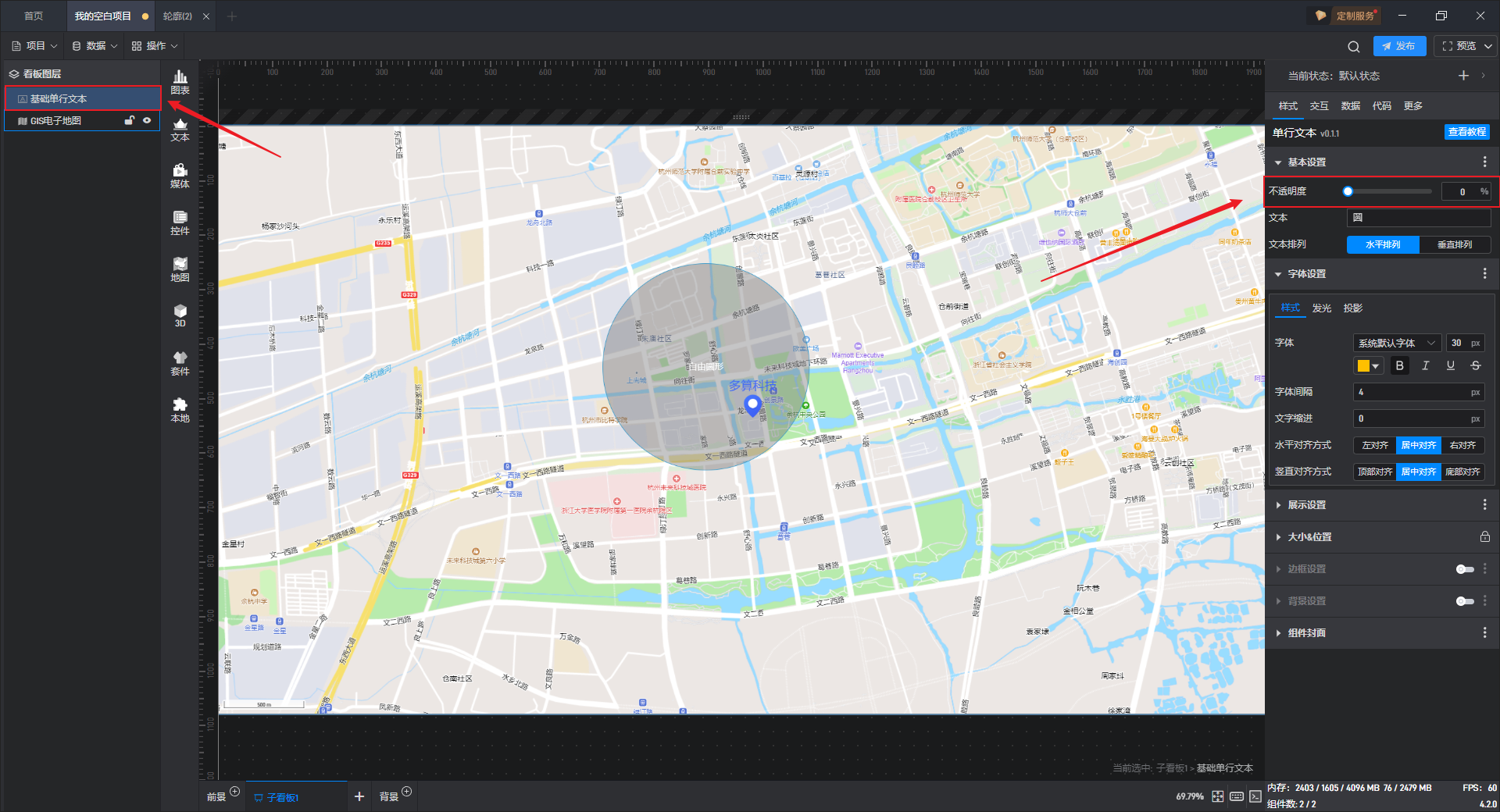Image resolution: width=1500 pixels, height=812 pixels.
Task: Click the 查看教程 tutorial button
Action: pyautogui.click(x=1467, y=132)
